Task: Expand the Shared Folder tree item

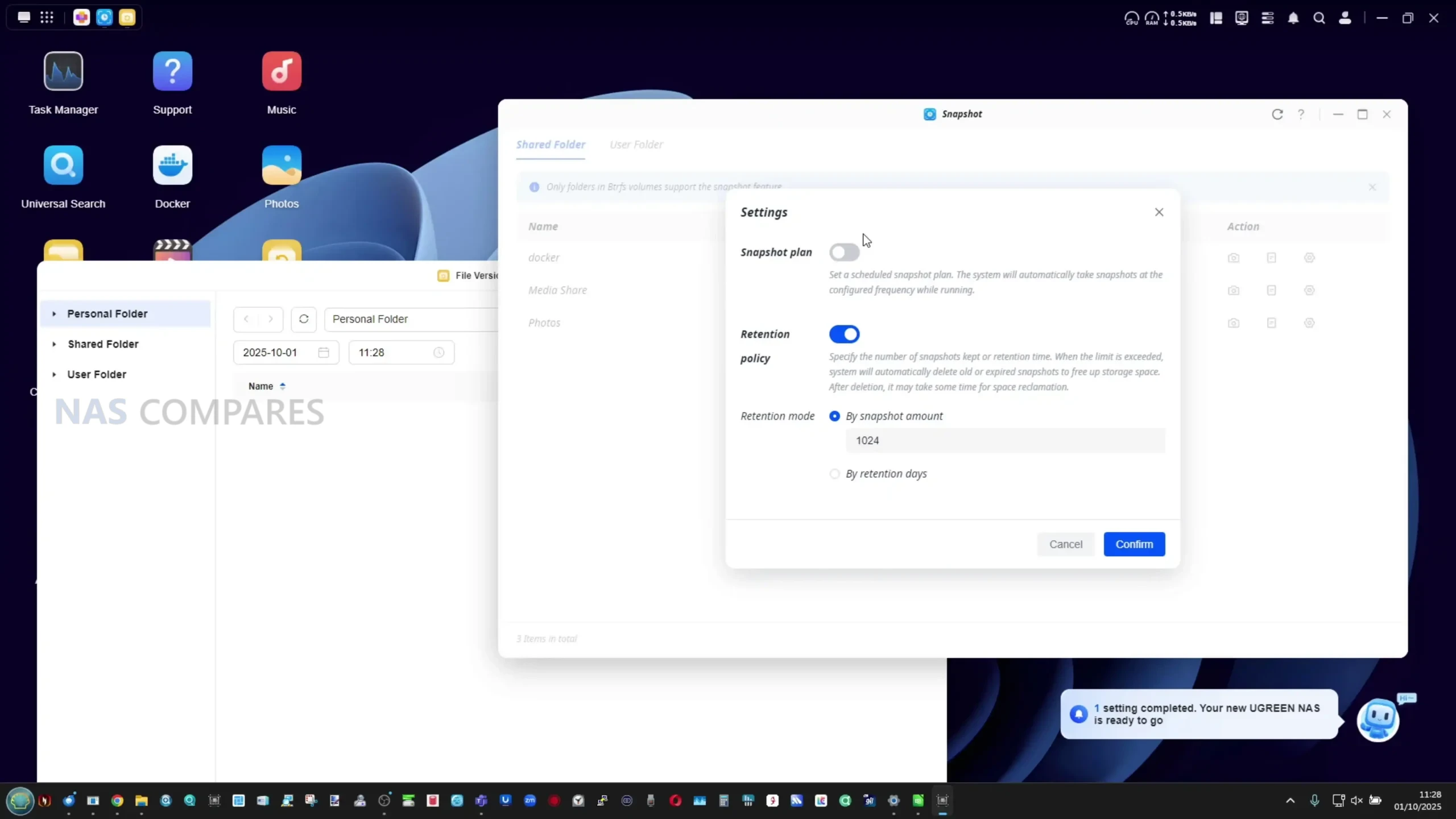Action: pos(54,344)
